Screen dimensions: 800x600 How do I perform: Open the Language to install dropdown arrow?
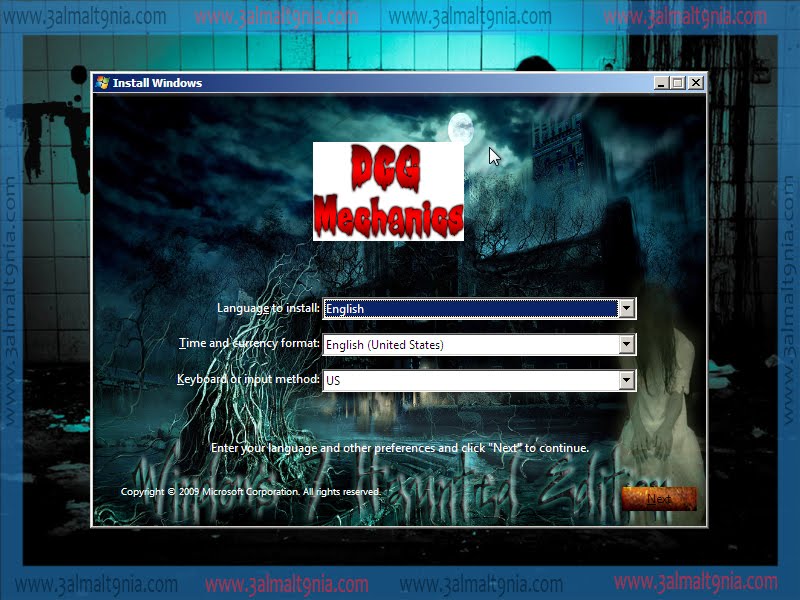[x=627, y=309]
